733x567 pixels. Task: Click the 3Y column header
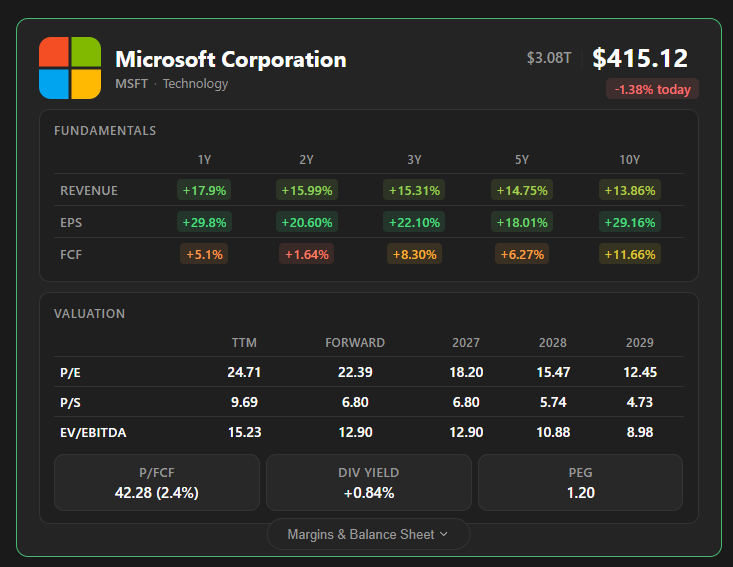point(414,160)
